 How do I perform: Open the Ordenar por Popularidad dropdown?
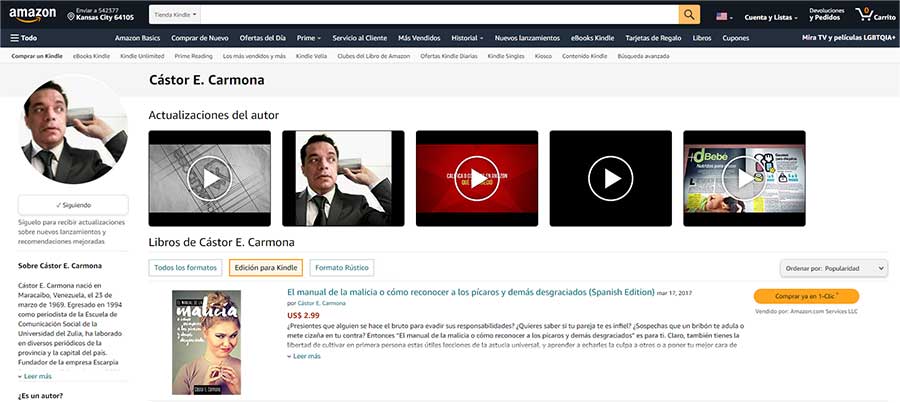tap(833, 268)
